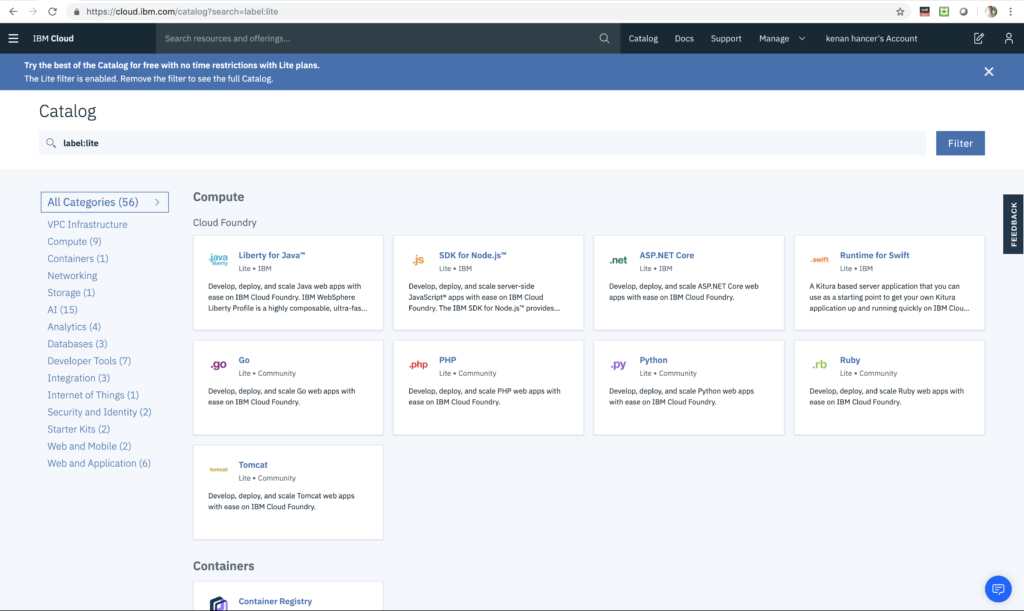Select the AI (15) category
Viewport: 1024px width, 611px height.
click(62, 309)
